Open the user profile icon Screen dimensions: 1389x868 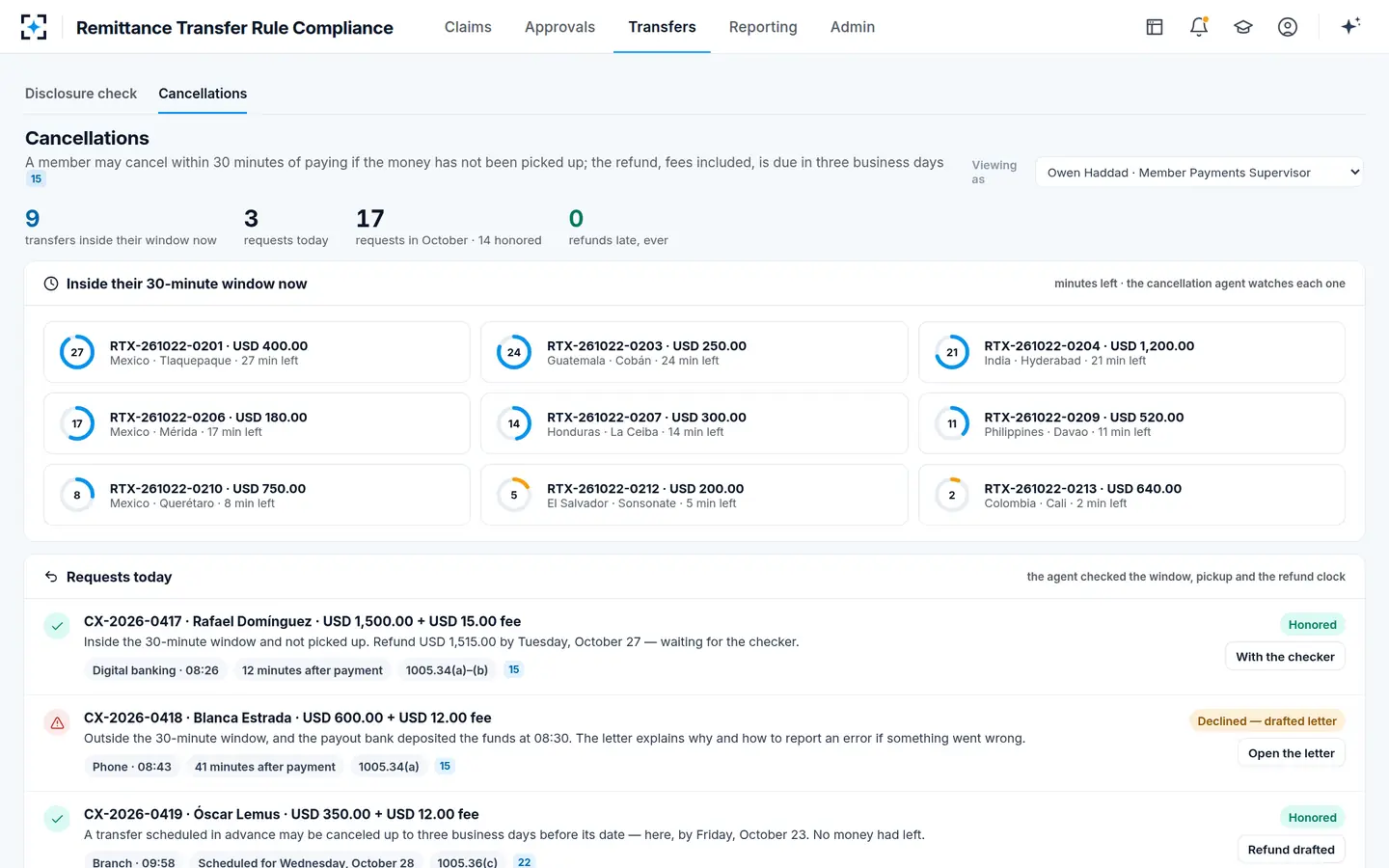[x=1288, y=27]
